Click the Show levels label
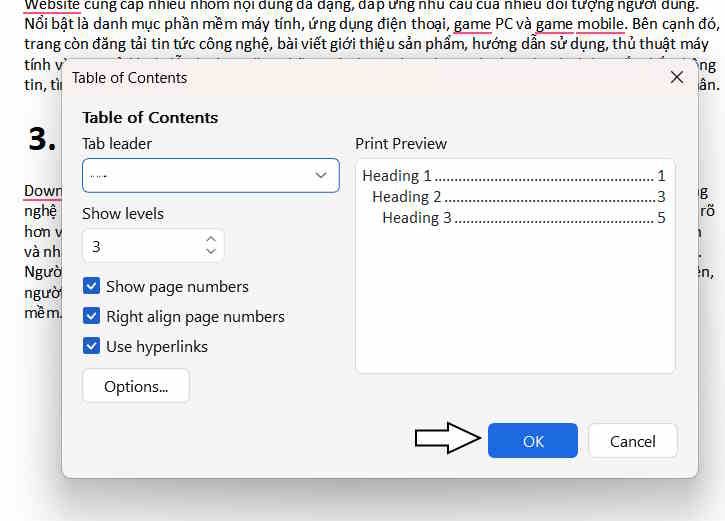The width and height of the screenshot is (725, 521). tap(123, 214)
